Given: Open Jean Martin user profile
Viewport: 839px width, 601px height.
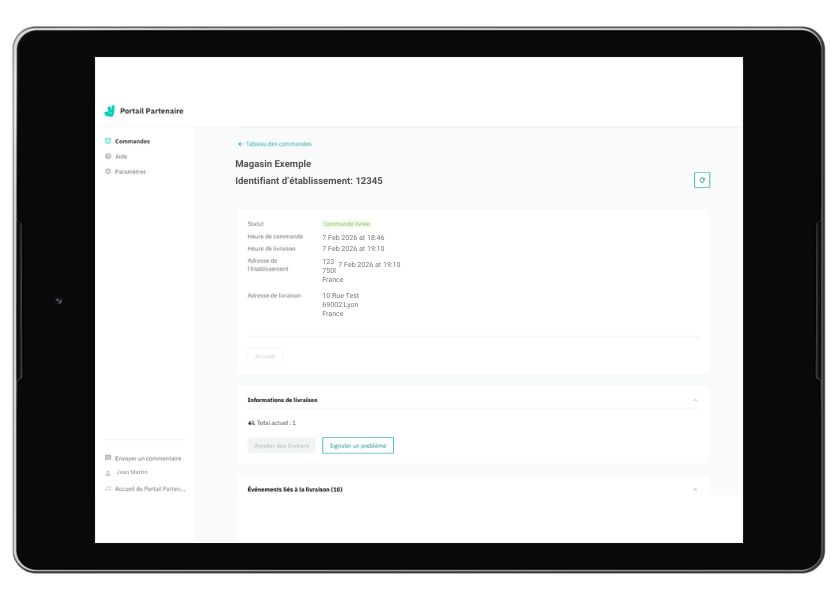Looking at the screenshot, I should [132, 473].
